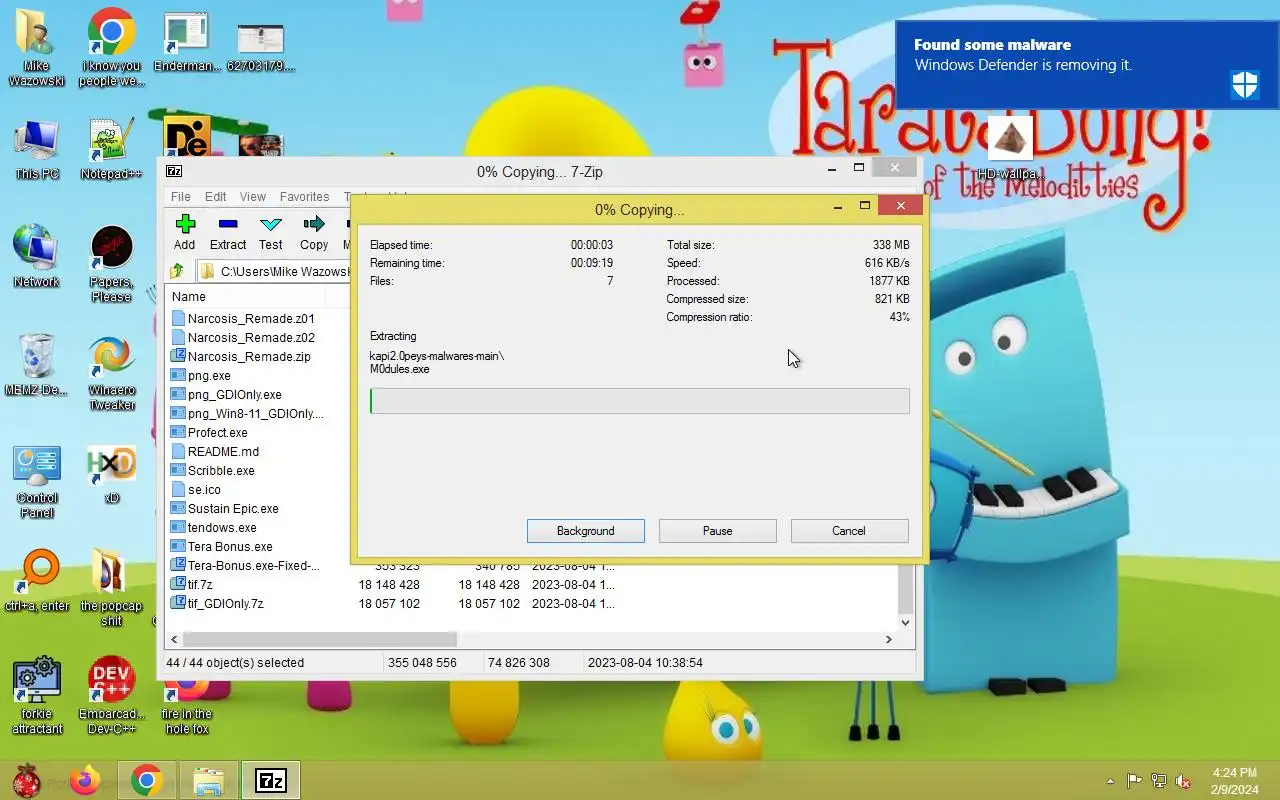Click the Extract toolbar icon in 7-Zip
Viewport: 1280px width, 800px height.
[x=228, y=232]
